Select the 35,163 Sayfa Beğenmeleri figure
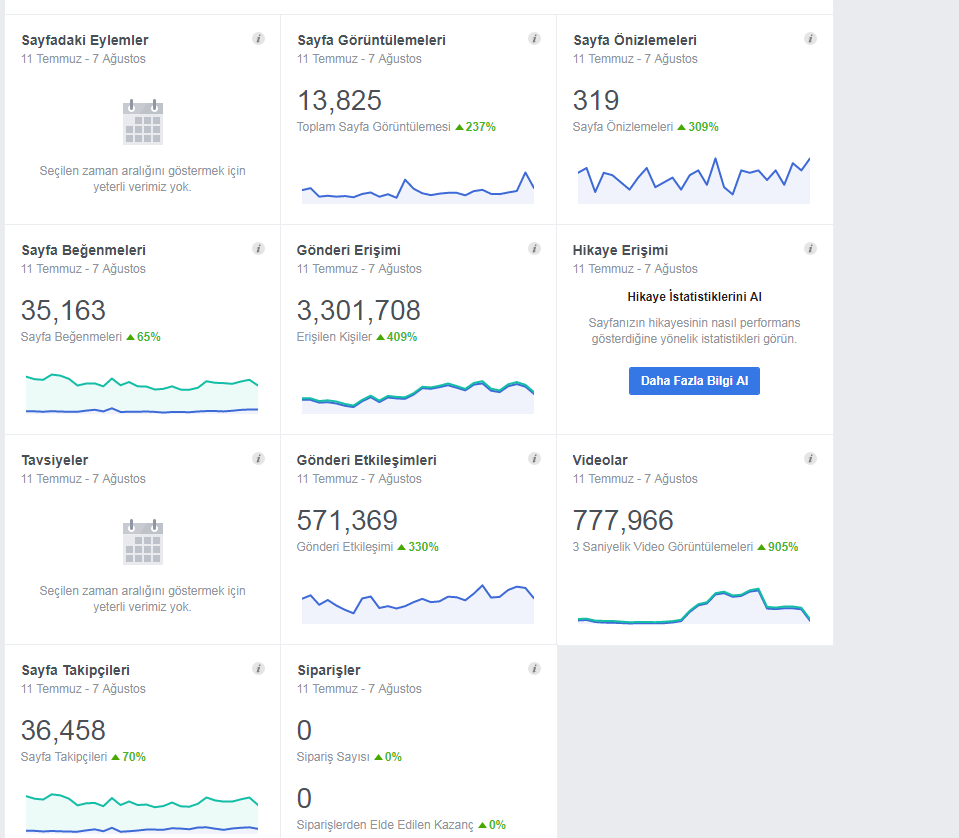Screen dimensions: 959x838 (x=63, y=311)
